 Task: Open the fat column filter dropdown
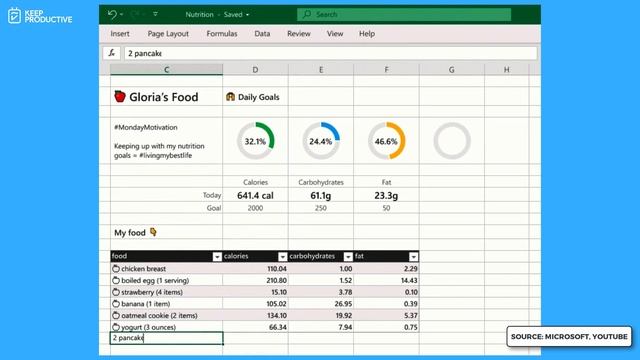(x=413, y=256)
